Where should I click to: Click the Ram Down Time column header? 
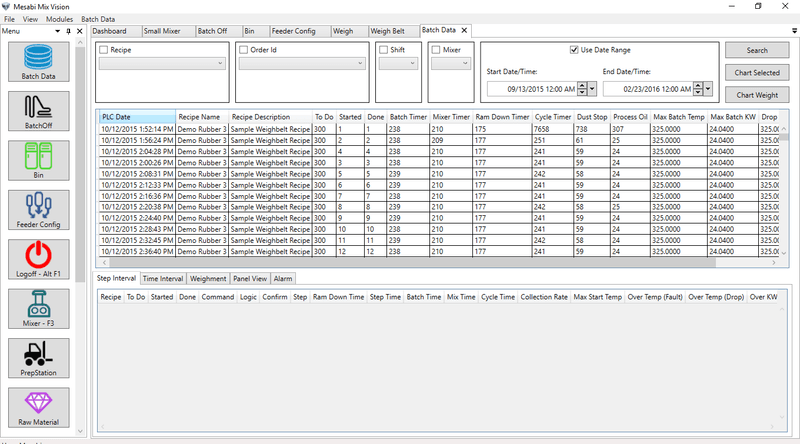(x=338, y=297)
